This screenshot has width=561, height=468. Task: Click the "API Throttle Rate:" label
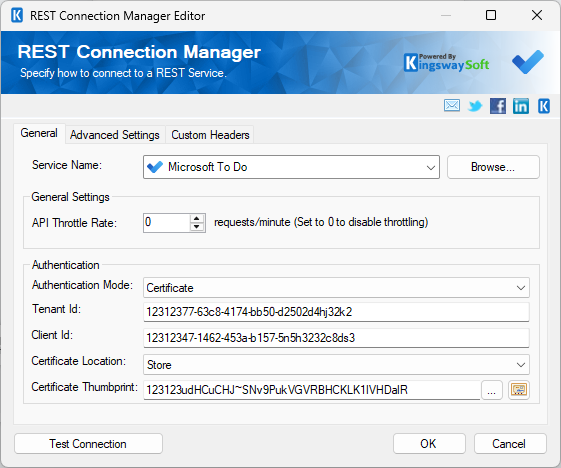[x=74, y=223]
